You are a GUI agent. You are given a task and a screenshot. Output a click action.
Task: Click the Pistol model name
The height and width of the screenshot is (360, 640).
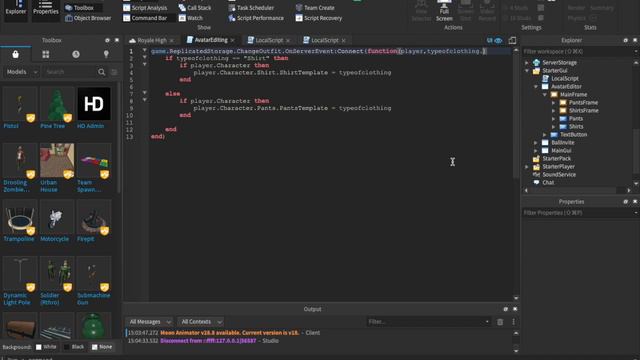pos(11,126)
